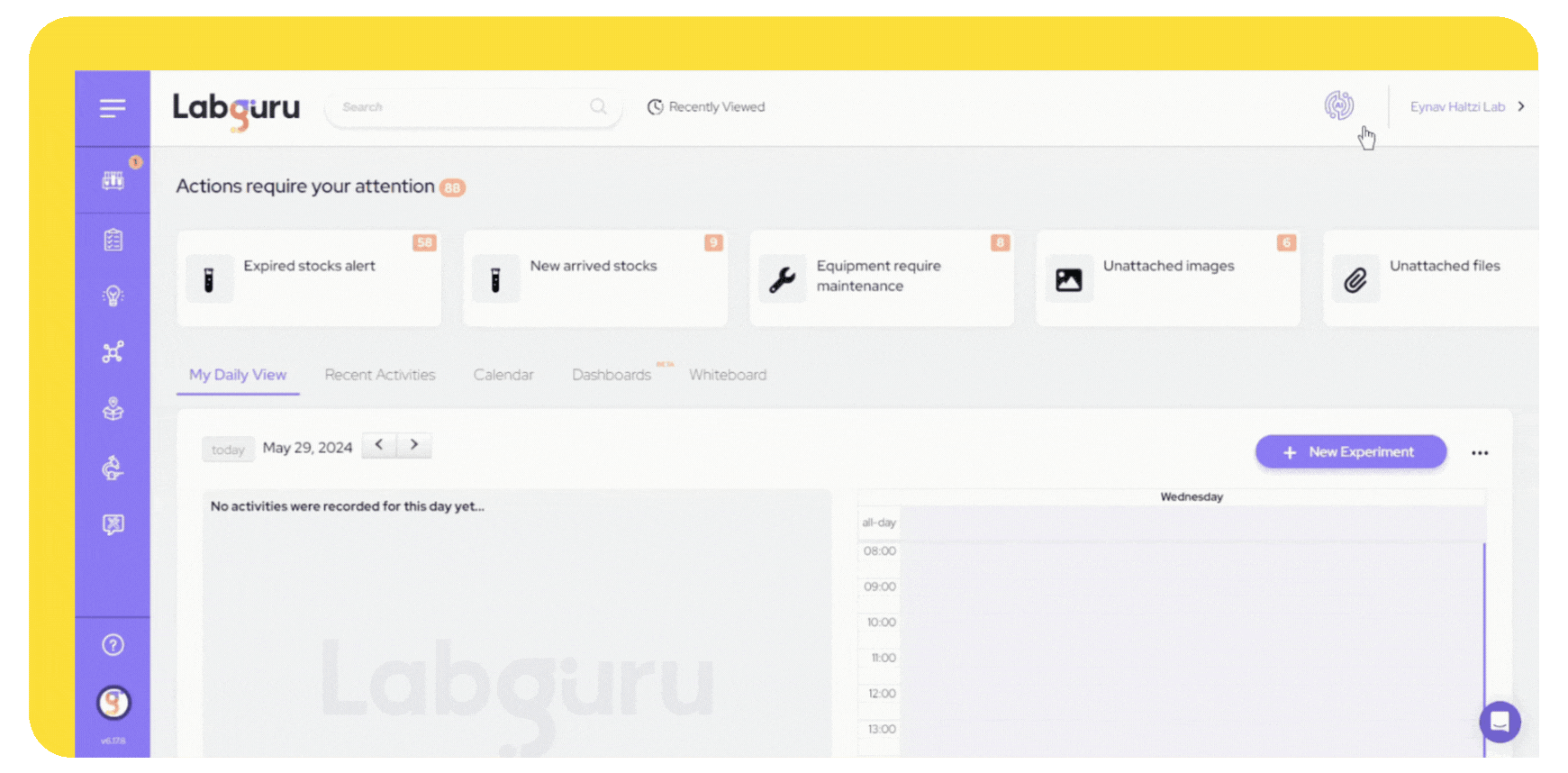Expand the Eynav Haltzi Lab account chevron
This screenshot has width=1568, height=773.
1521,106
